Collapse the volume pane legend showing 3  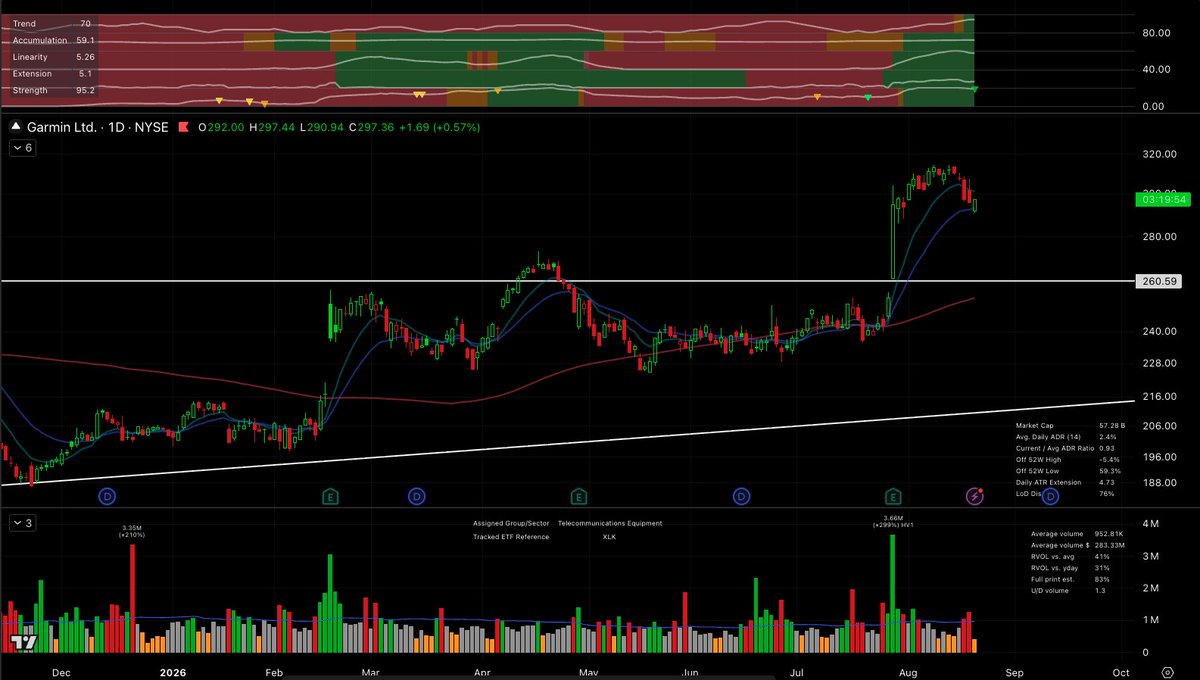tap(22, 524)
